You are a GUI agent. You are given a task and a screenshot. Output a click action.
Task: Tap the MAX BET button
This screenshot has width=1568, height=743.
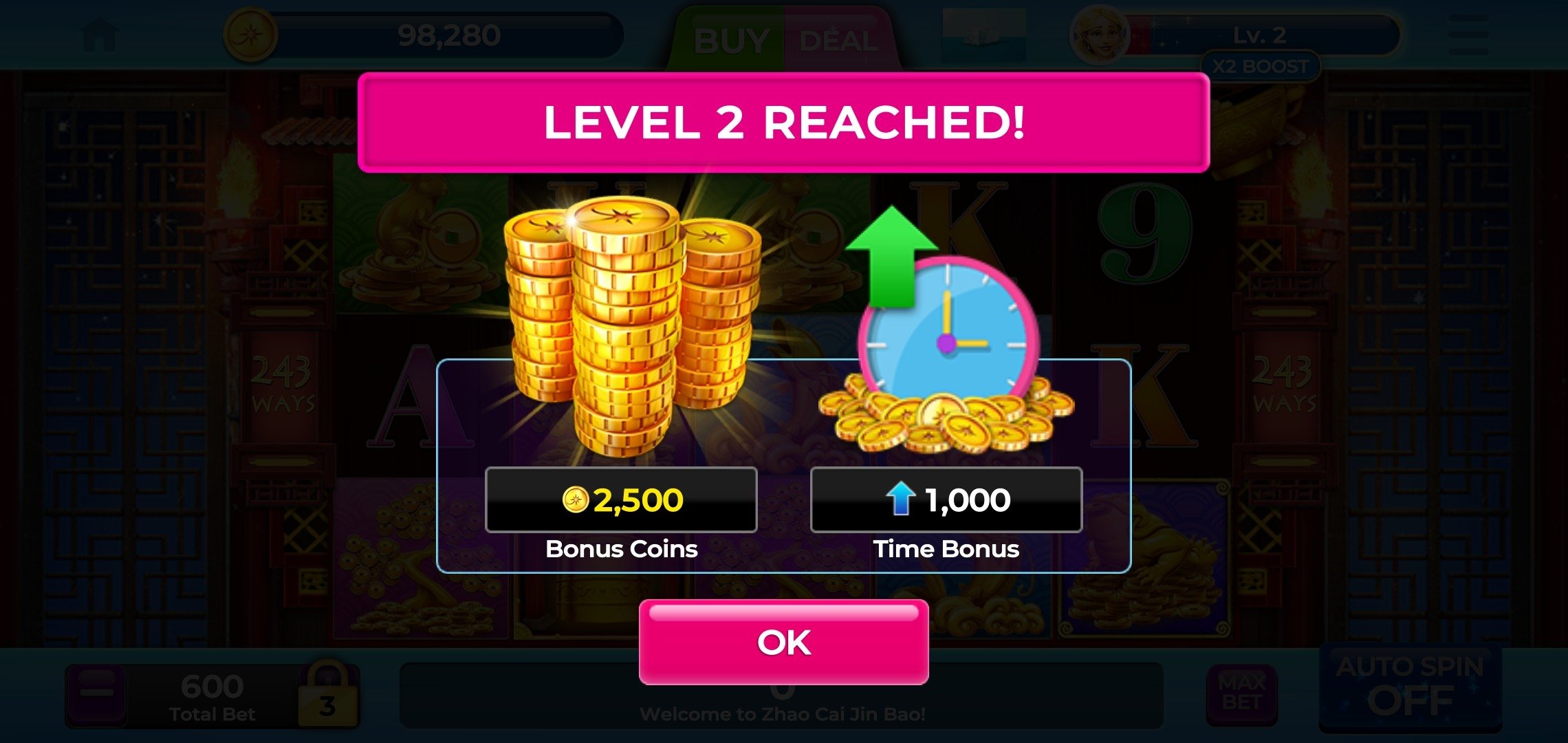[x=1242, y=695]
